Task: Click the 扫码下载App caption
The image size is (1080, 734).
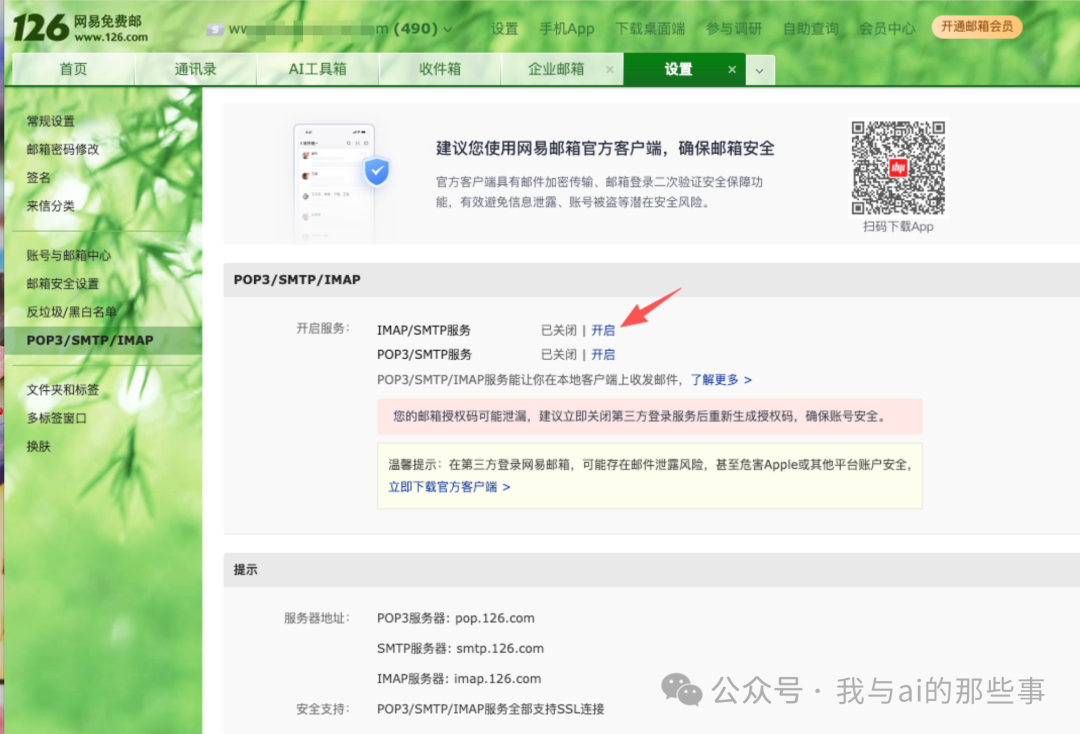Action: point(897,227)
